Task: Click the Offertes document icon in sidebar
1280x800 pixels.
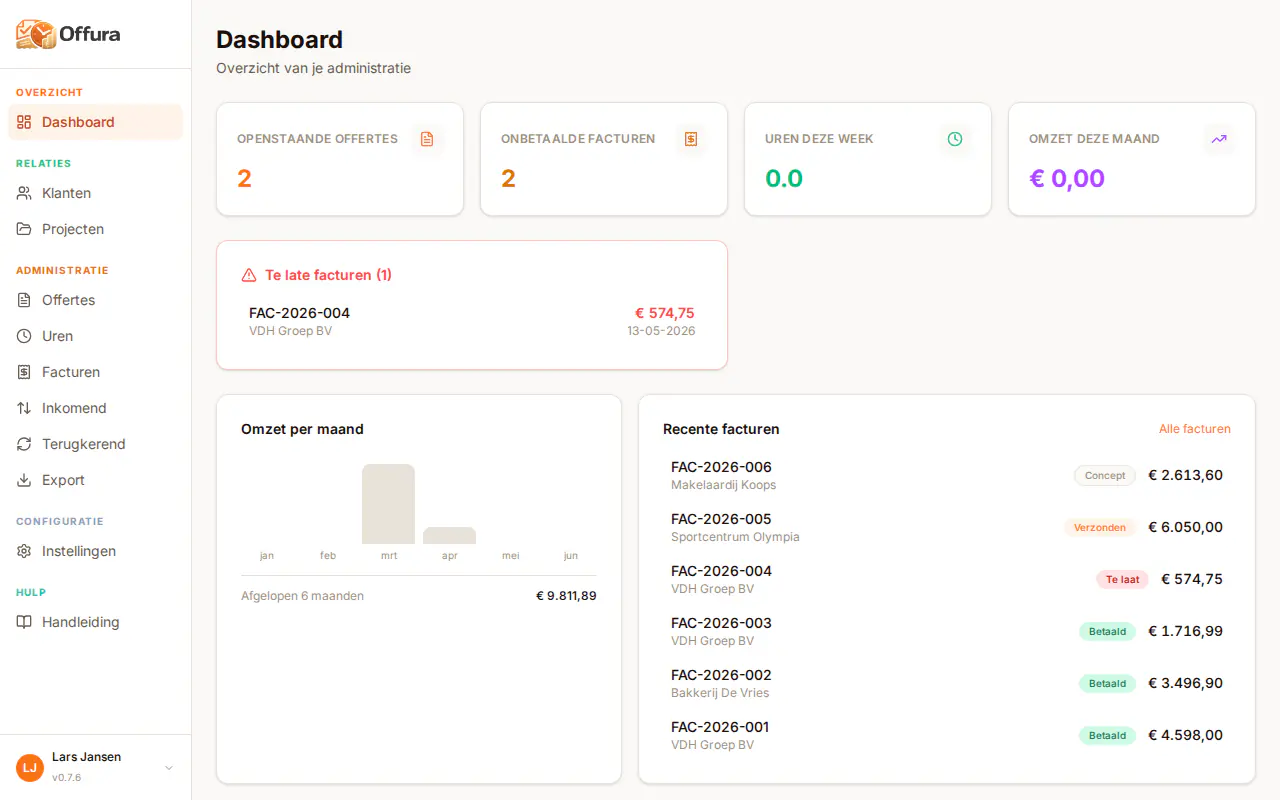Action: click(24, 300)
